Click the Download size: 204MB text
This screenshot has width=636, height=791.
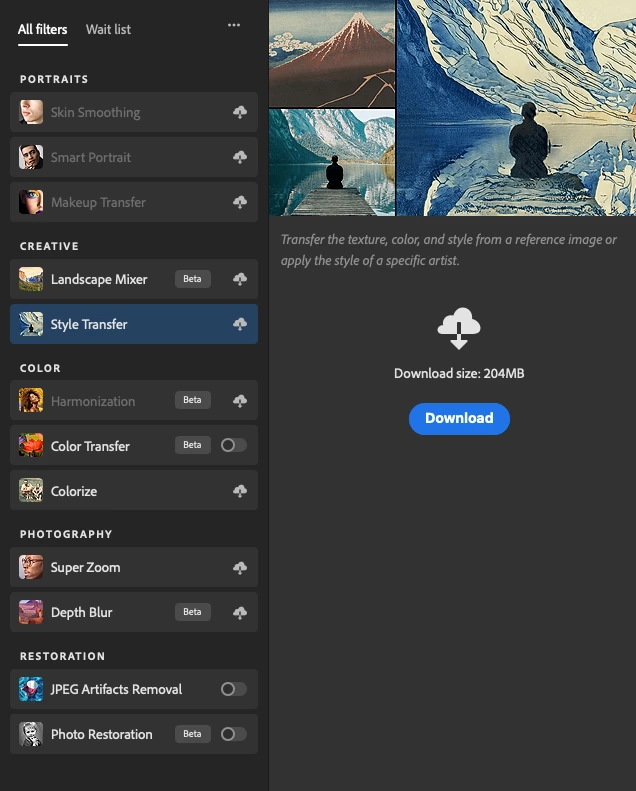pos(459,373)
